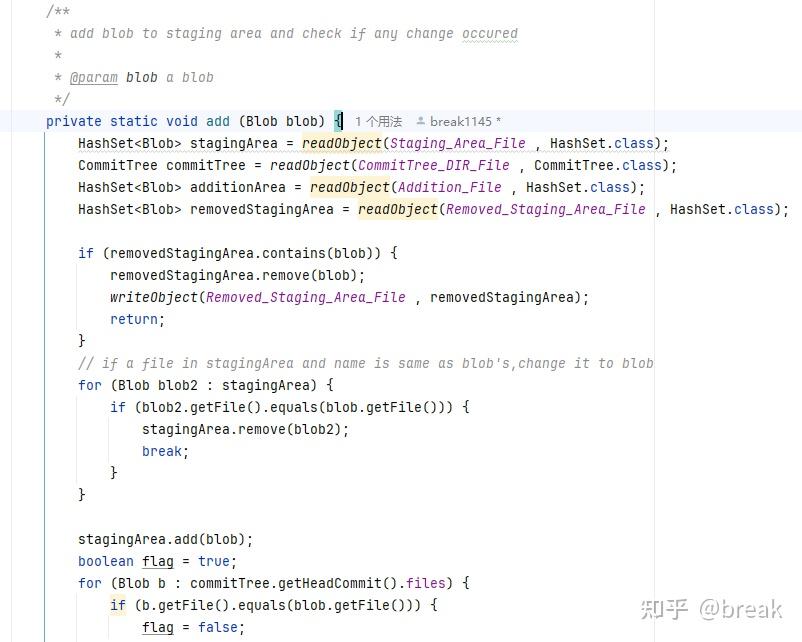Click the break keyword inside the for loop

point(161,451)
